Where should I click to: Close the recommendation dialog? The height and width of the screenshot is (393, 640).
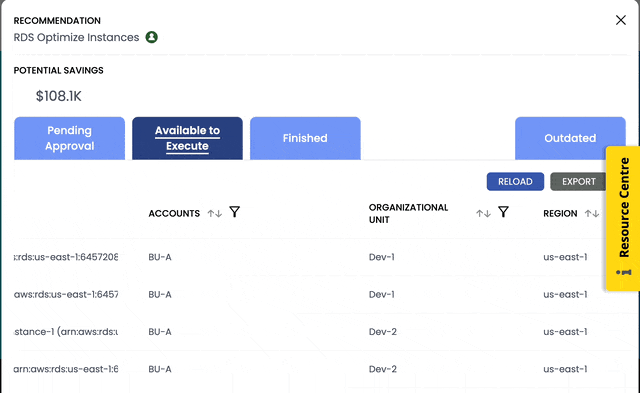620,20
